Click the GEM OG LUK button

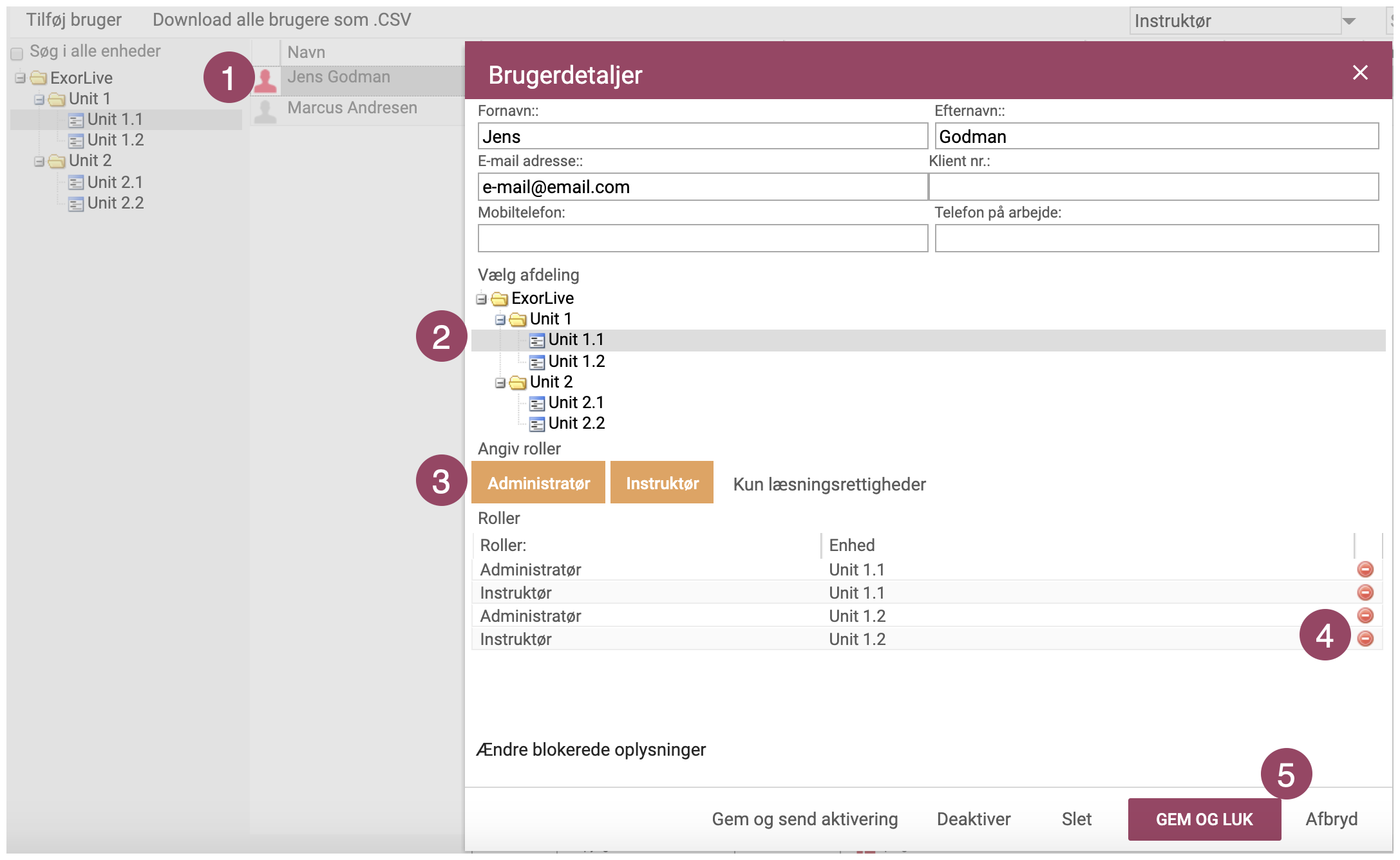(1204, 819)
